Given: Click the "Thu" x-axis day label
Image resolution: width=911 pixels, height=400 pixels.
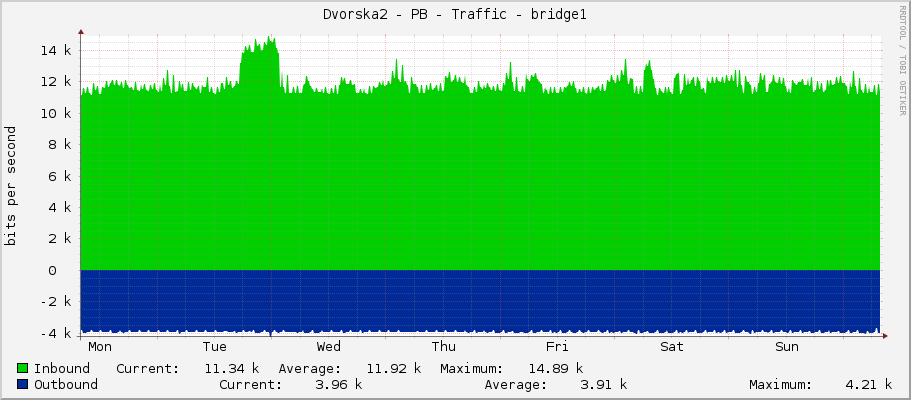Looking at the screenshot, I should click(x=444, y=347).
